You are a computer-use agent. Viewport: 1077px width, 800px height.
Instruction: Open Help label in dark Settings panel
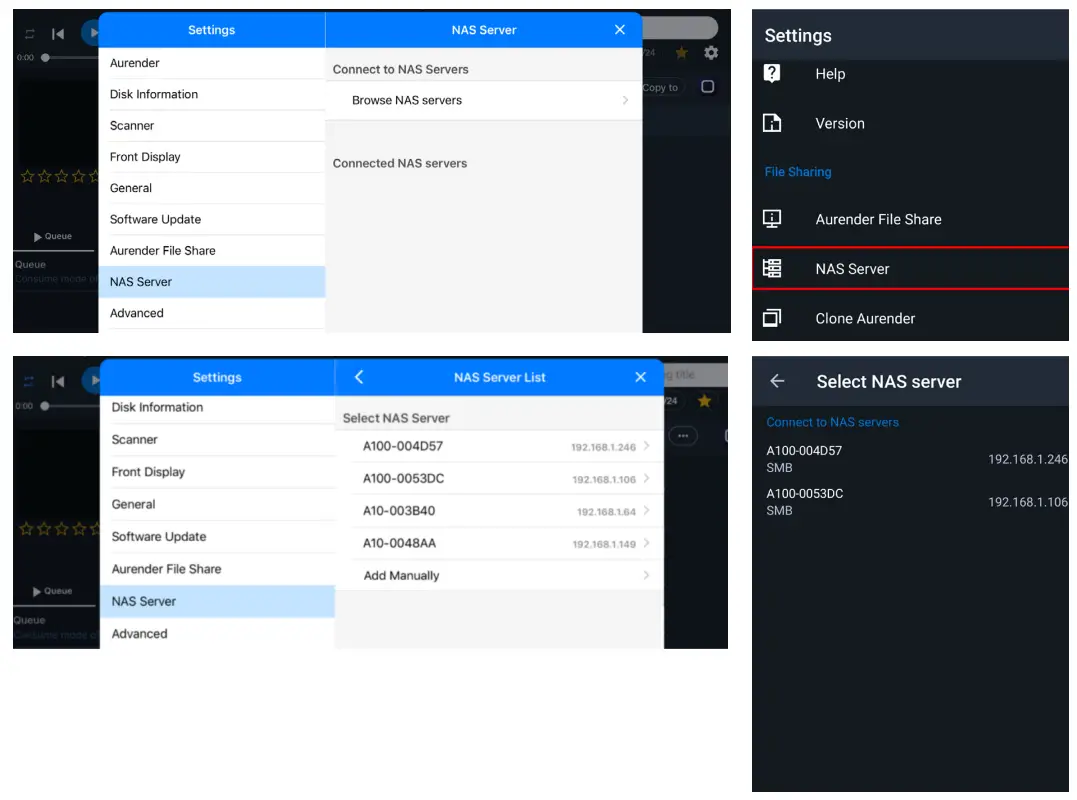(x=830, y=73)
